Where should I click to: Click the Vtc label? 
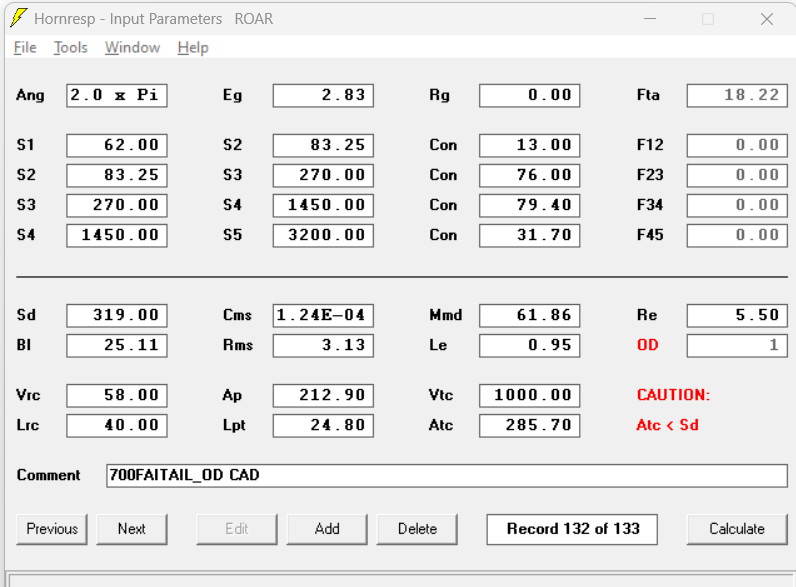pos(441,395)
